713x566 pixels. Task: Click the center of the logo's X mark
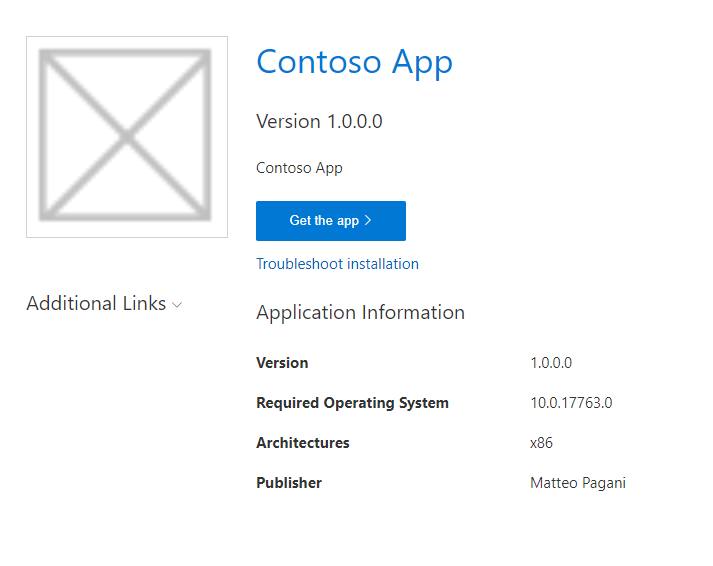point(126,134)
